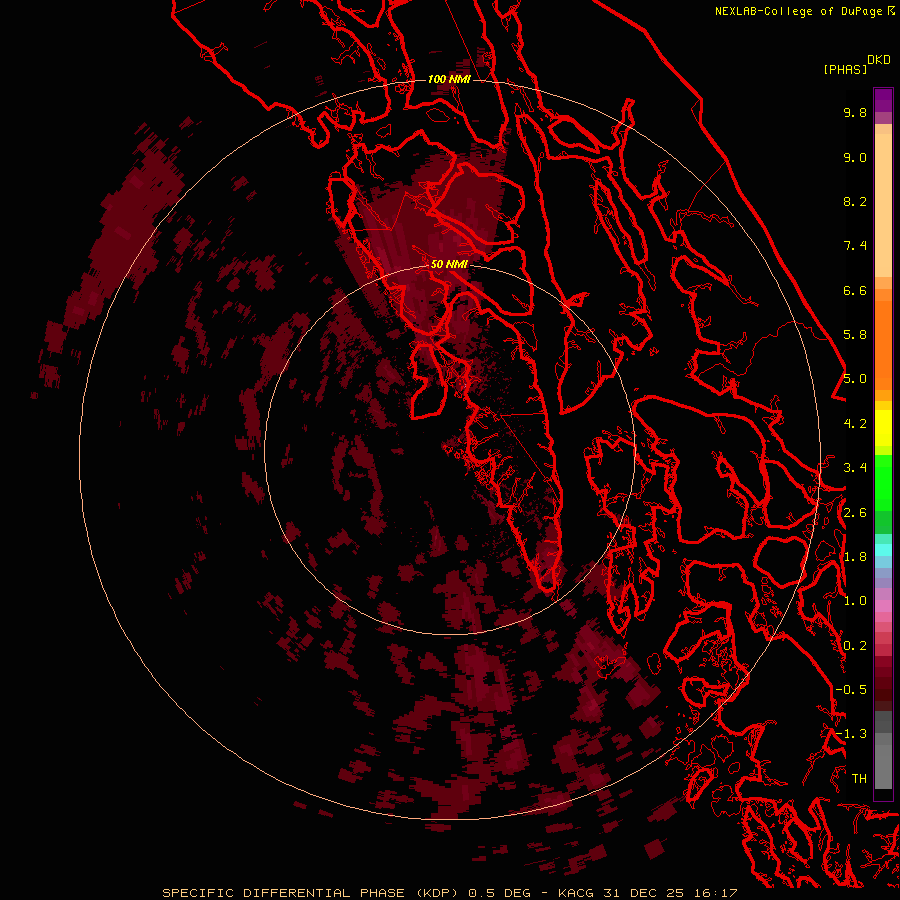Click the 3.4 value on the color scale
900x900 pixels.
855,468
